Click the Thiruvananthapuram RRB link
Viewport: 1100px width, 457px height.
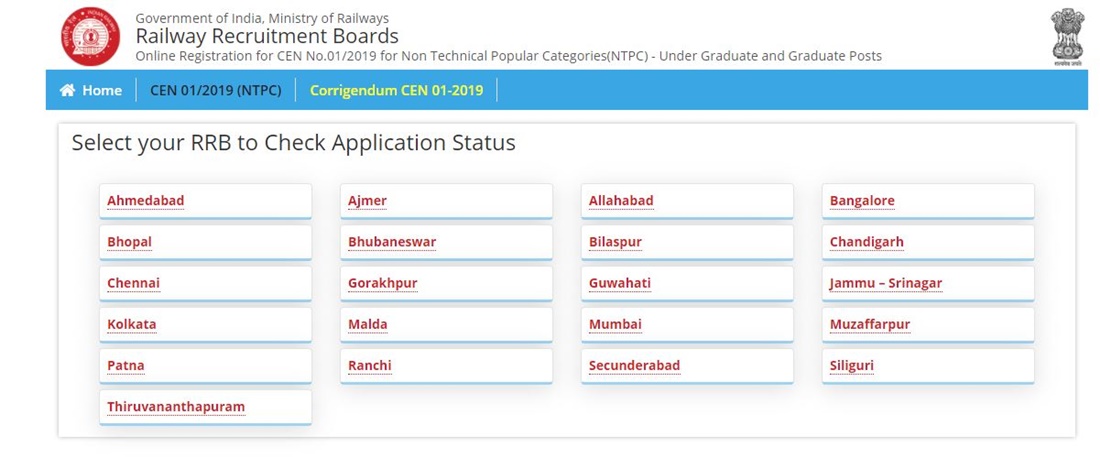(x=176, y=407)
